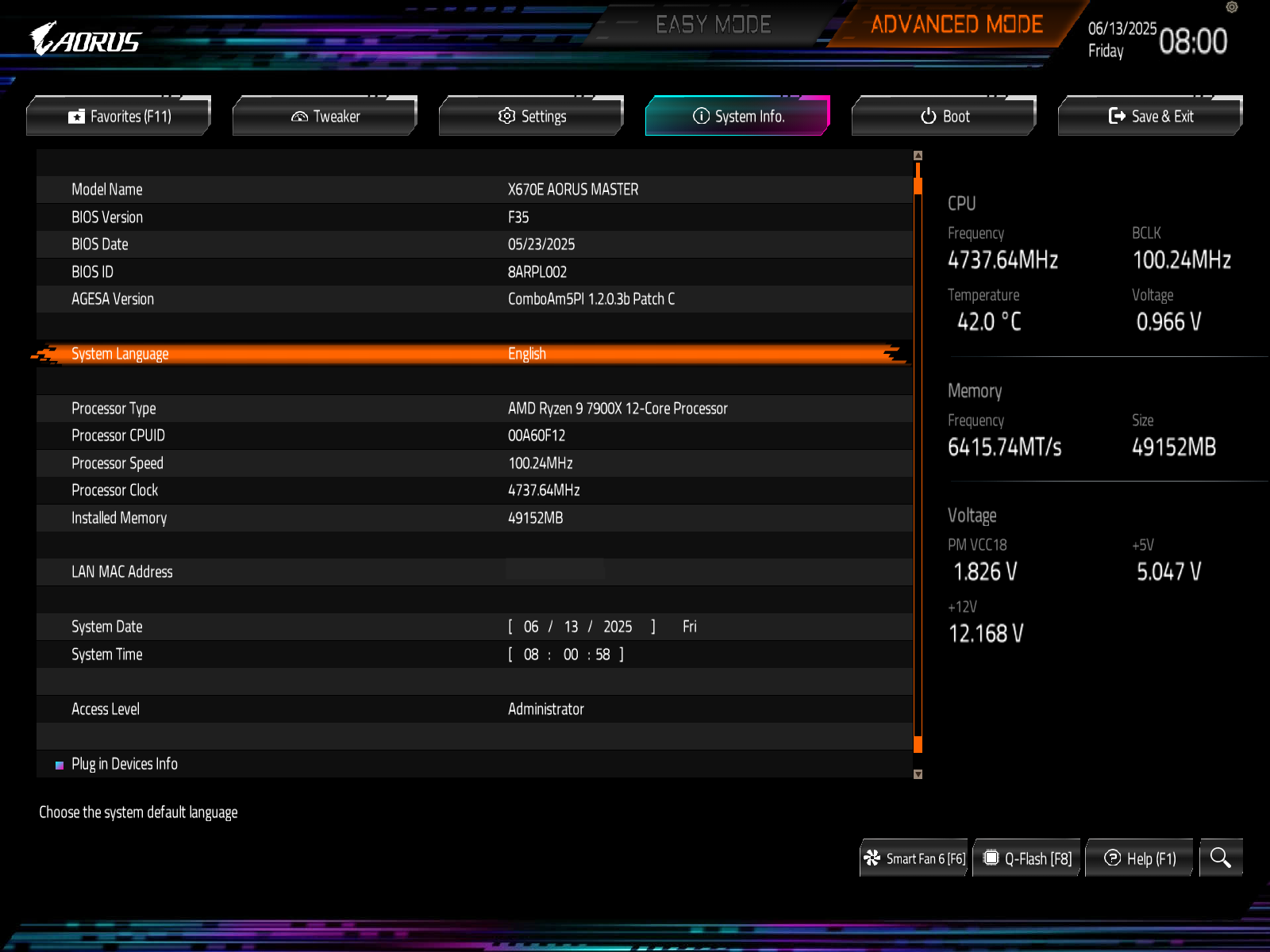Viewport: 1270px width, 952px height.
Task: Open the magnifier search icon
Action: coord(1221,858)
